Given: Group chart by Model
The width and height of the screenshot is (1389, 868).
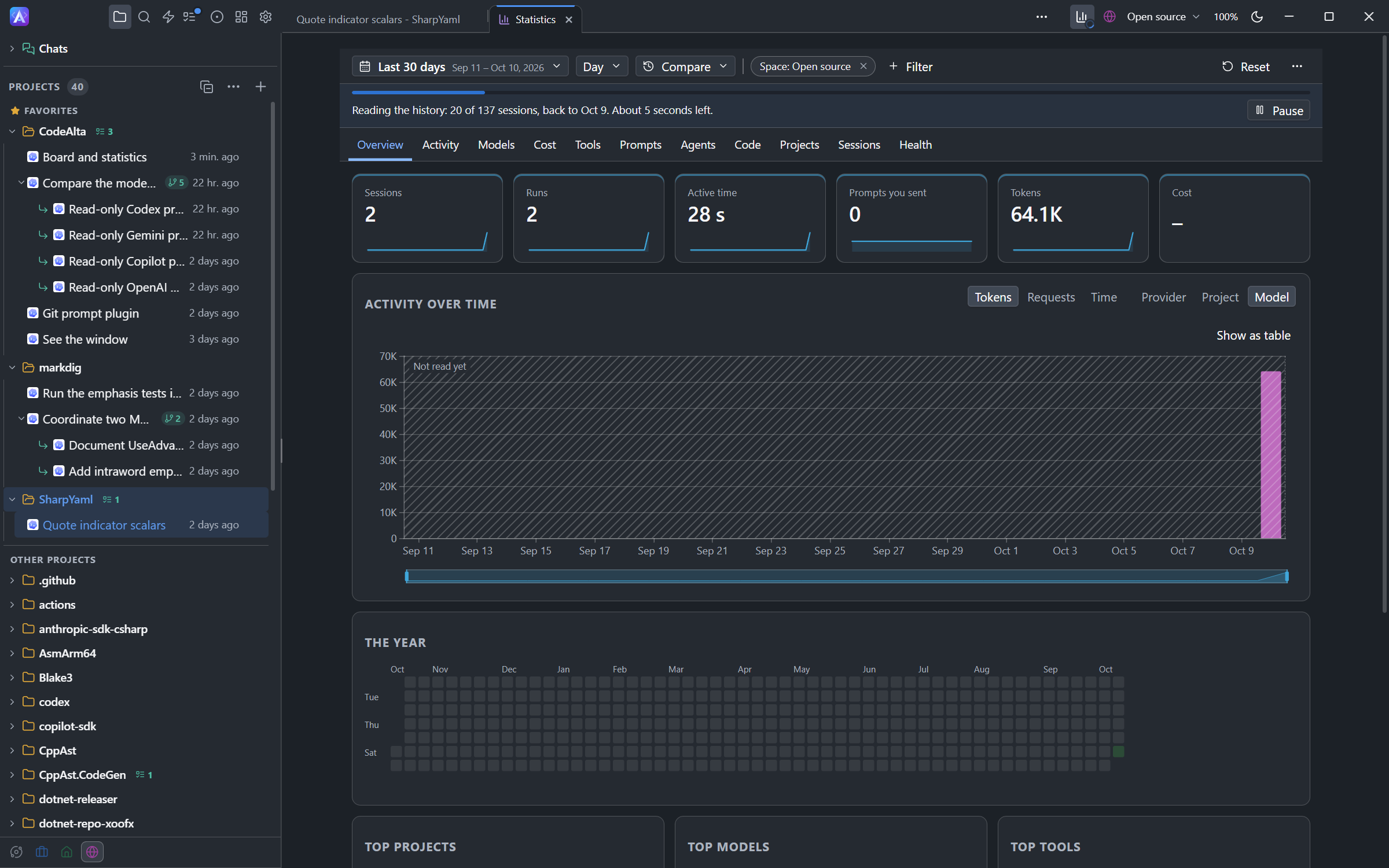Looking at the screenshot, I should (x=1272, y=297).
